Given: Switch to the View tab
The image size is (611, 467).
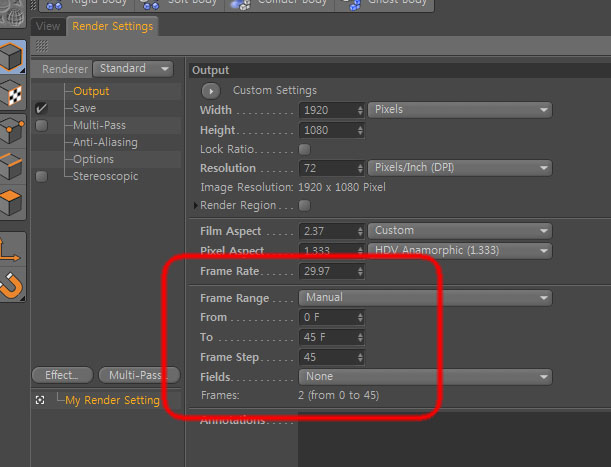Looking at the screenshot, I should coord(48,26).
